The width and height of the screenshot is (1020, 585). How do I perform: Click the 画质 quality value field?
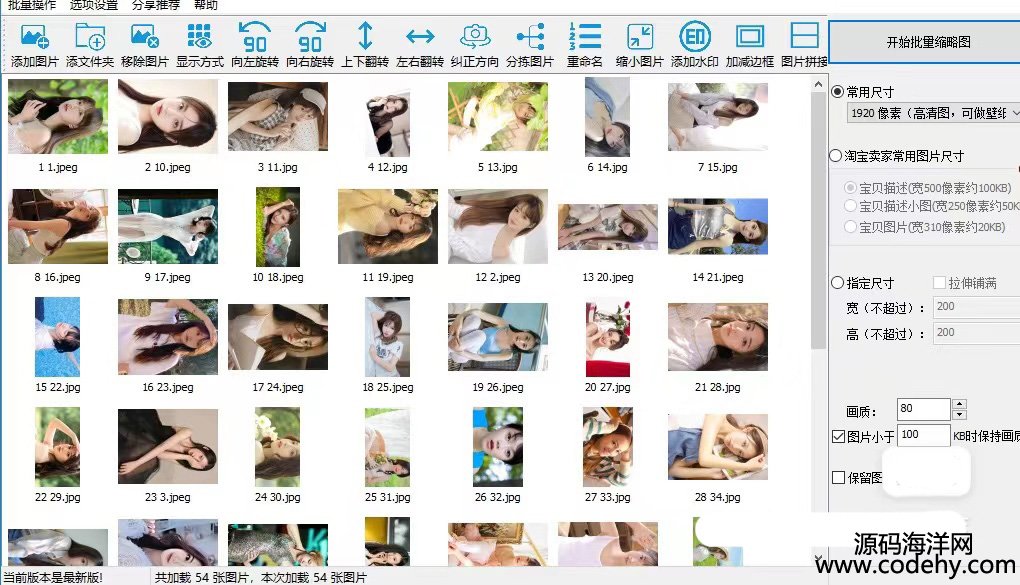924,409
